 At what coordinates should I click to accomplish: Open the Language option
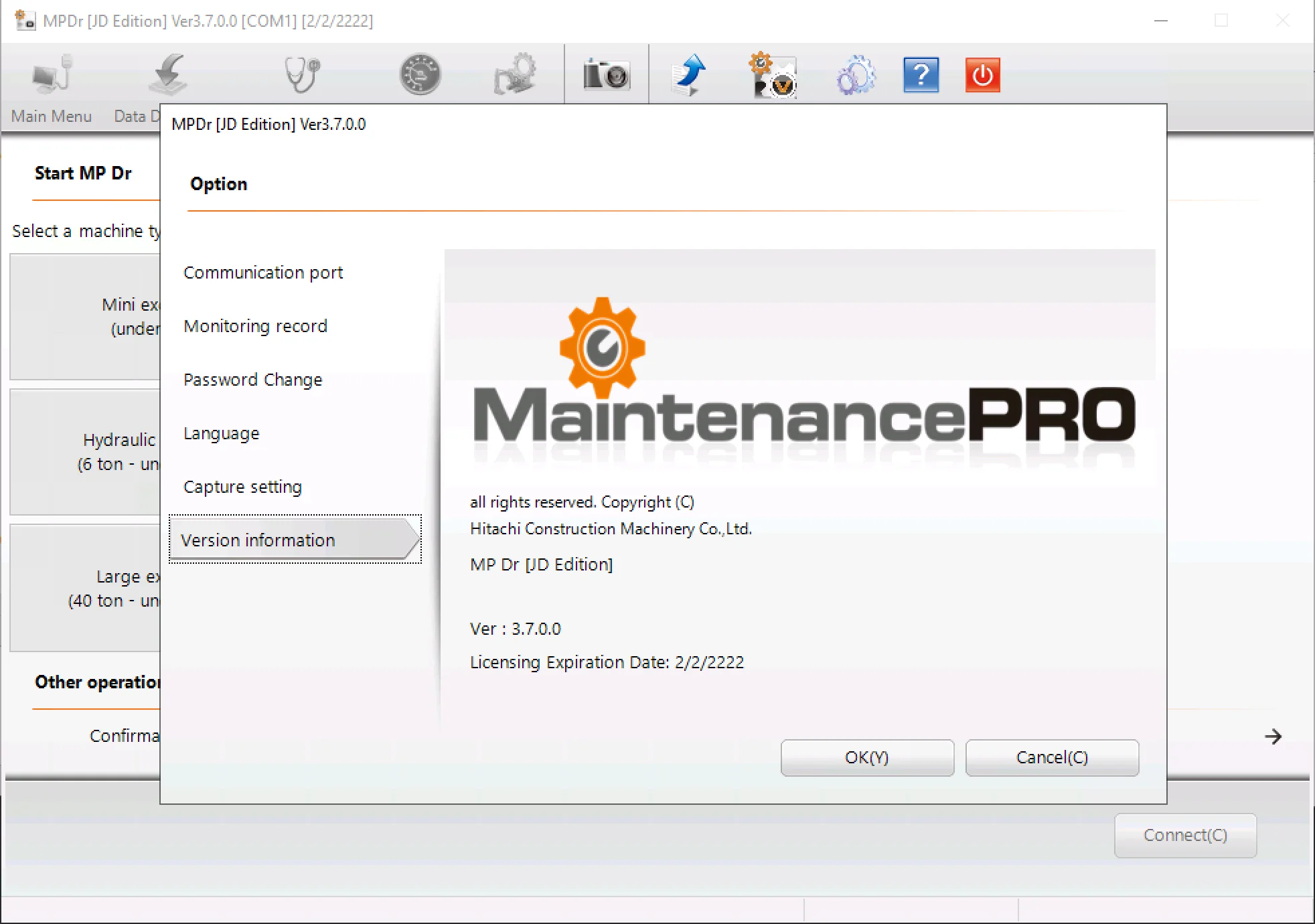point(221,433)
